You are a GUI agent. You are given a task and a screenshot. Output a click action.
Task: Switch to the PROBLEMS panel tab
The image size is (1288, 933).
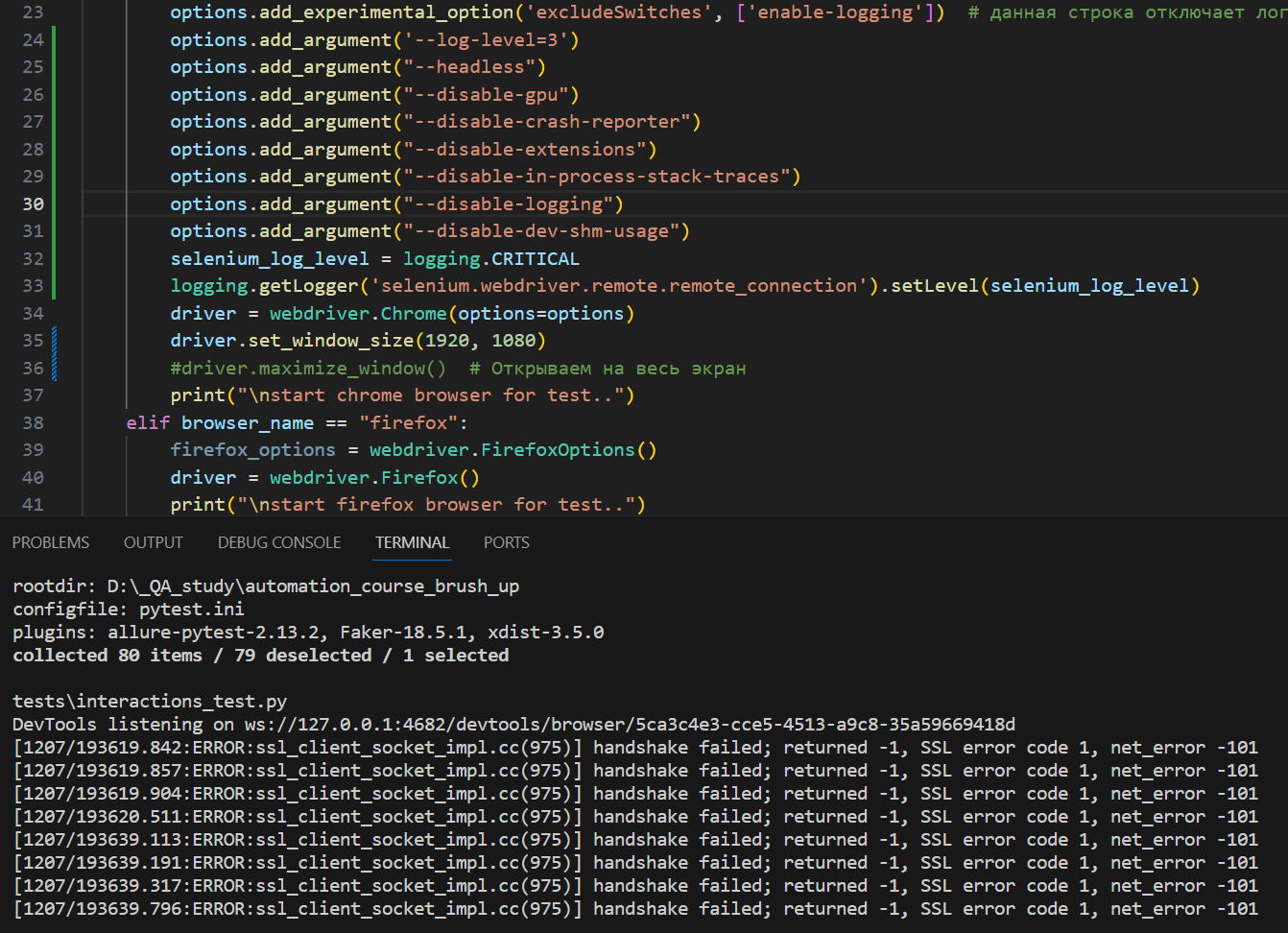click(51, 542)
